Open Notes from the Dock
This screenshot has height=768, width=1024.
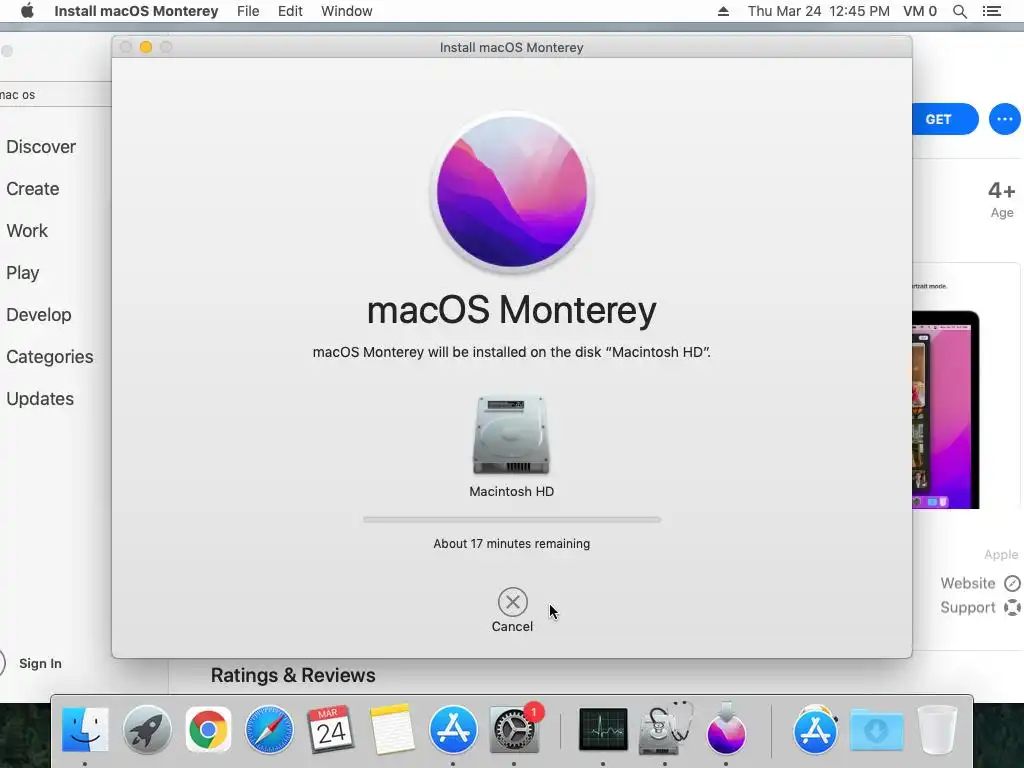392,729
